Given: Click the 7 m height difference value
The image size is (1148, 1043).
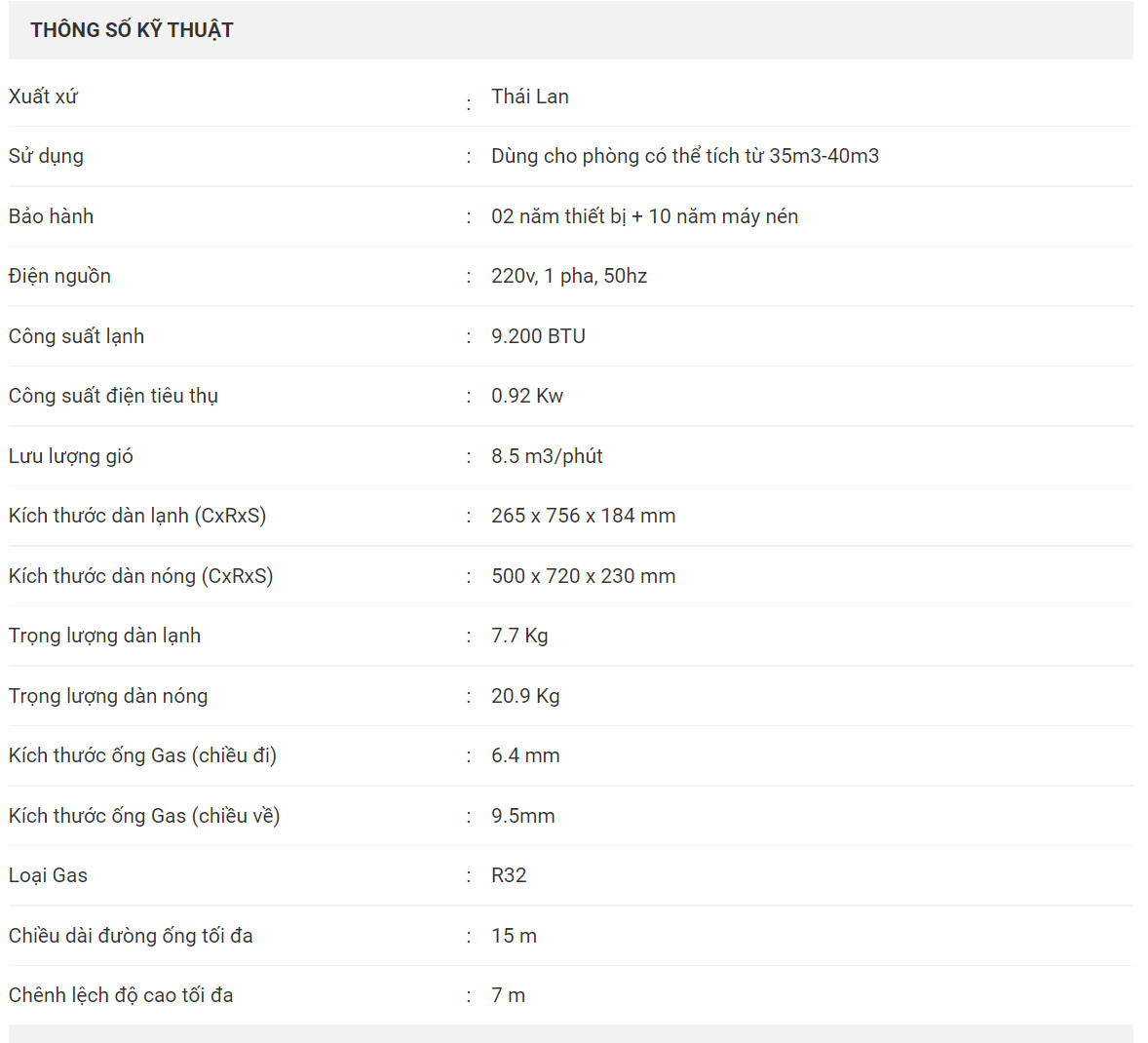Looking at the screenshot, I should 508,995.
